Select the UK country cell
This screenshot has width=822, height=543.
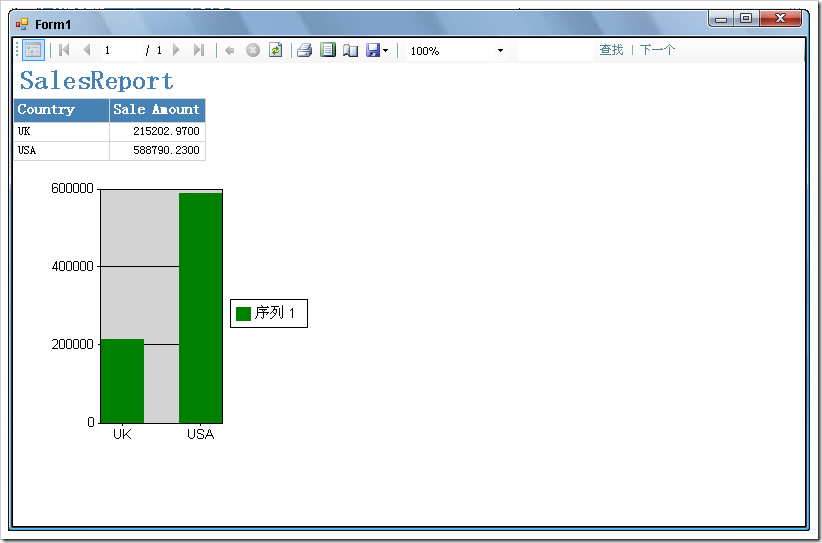tap(62, 132)
